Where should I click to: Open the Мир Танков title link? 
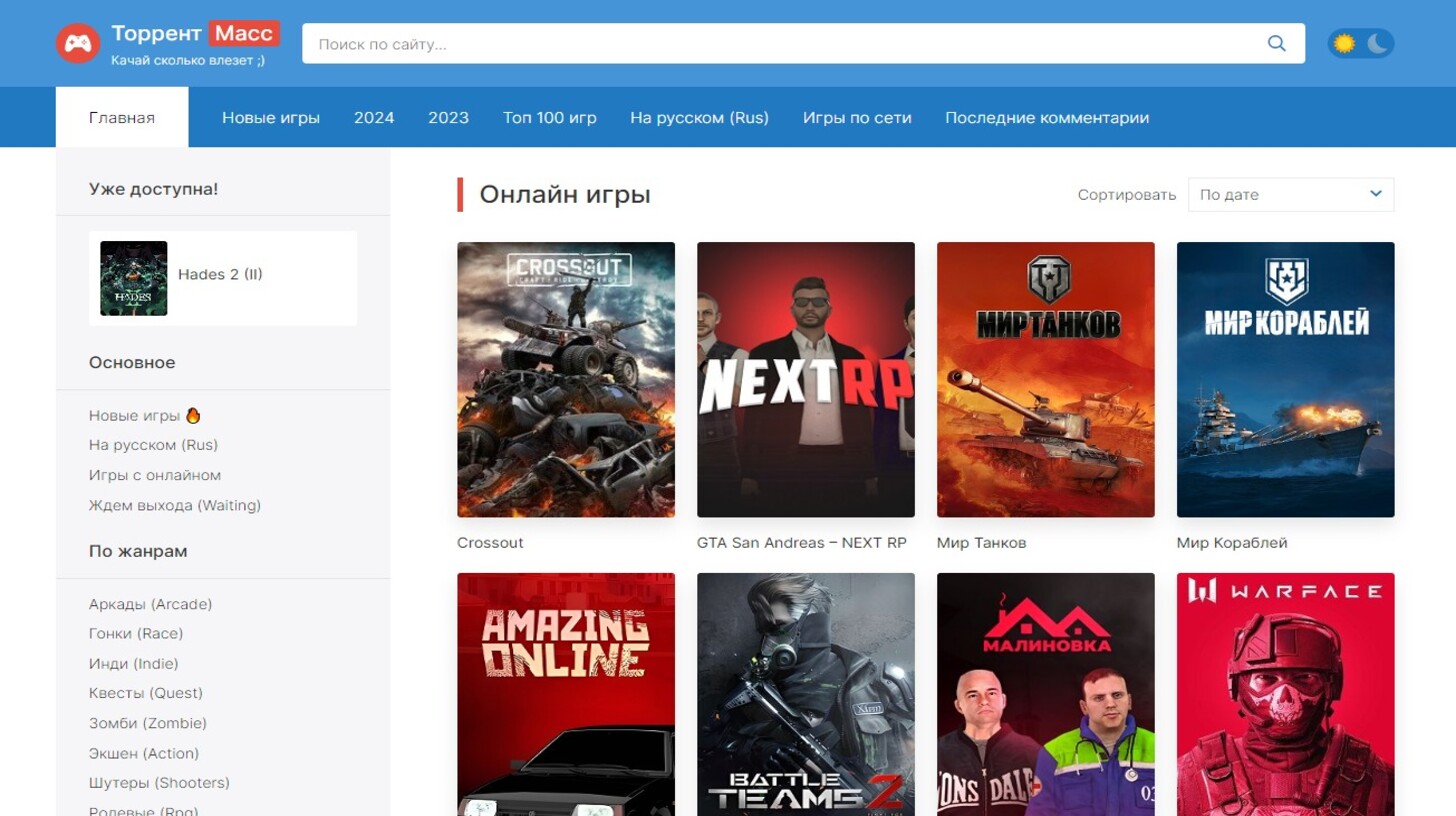pyautogui.click(x=982, y=543)
